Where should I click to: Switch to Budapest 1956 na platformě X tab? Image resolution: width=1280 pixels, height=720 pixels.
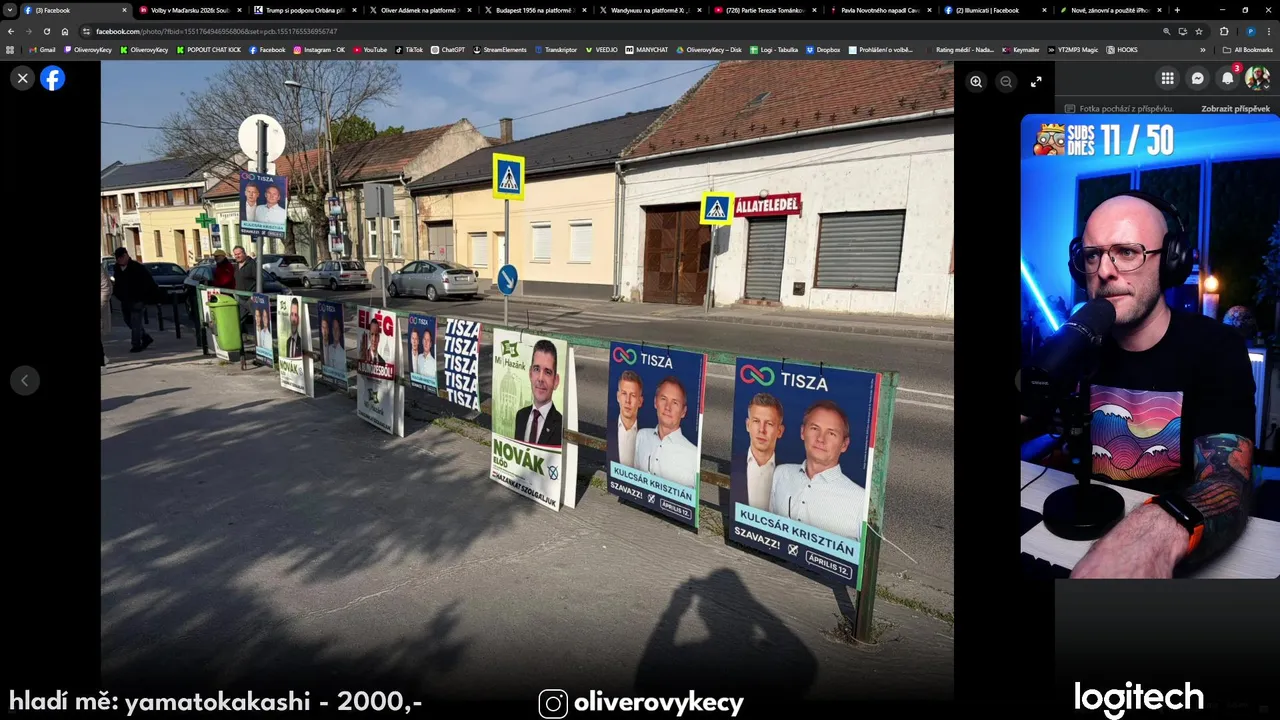(535, 10)
